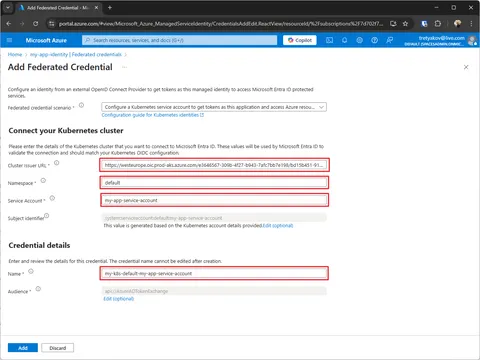
Task: Show info for Audience
Action: tap(38, 289)
